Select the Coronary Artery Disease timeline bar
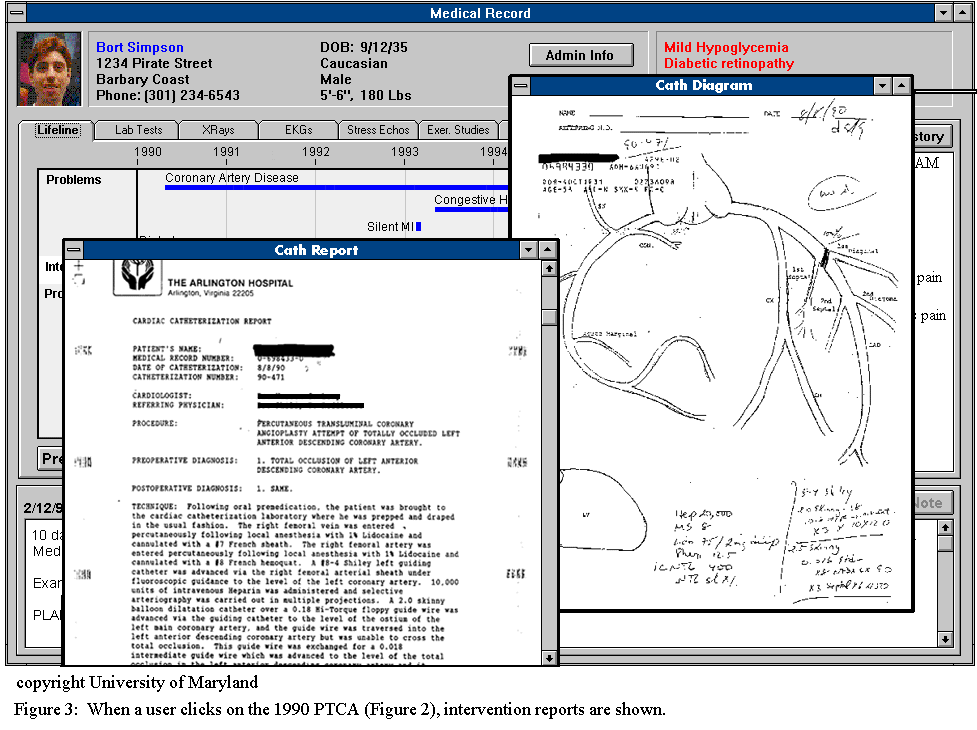 click(x=336, y=187)
